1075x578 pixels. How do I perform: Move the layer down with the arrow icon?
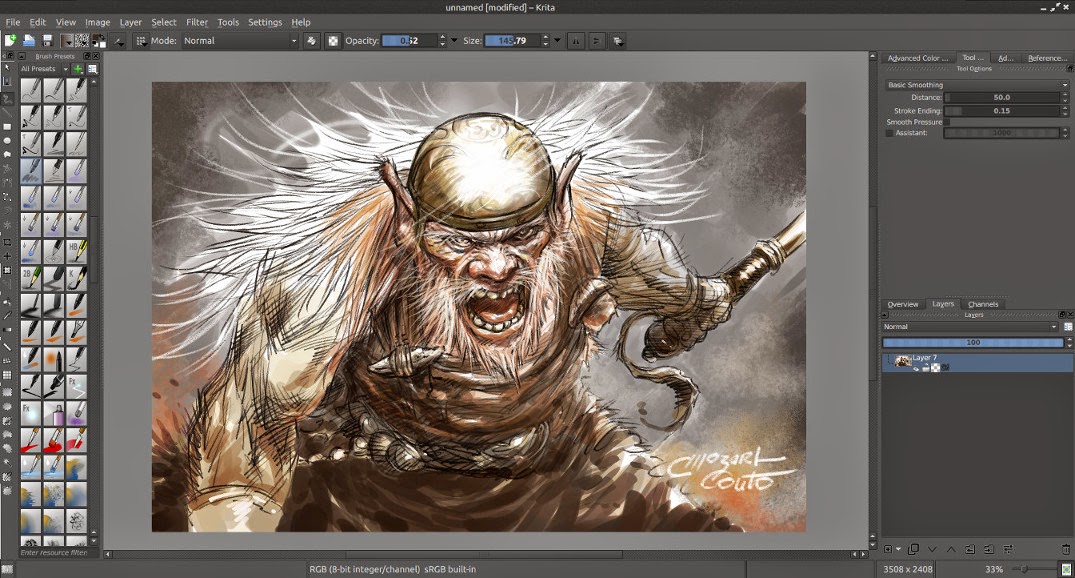(x=932, y=549)
